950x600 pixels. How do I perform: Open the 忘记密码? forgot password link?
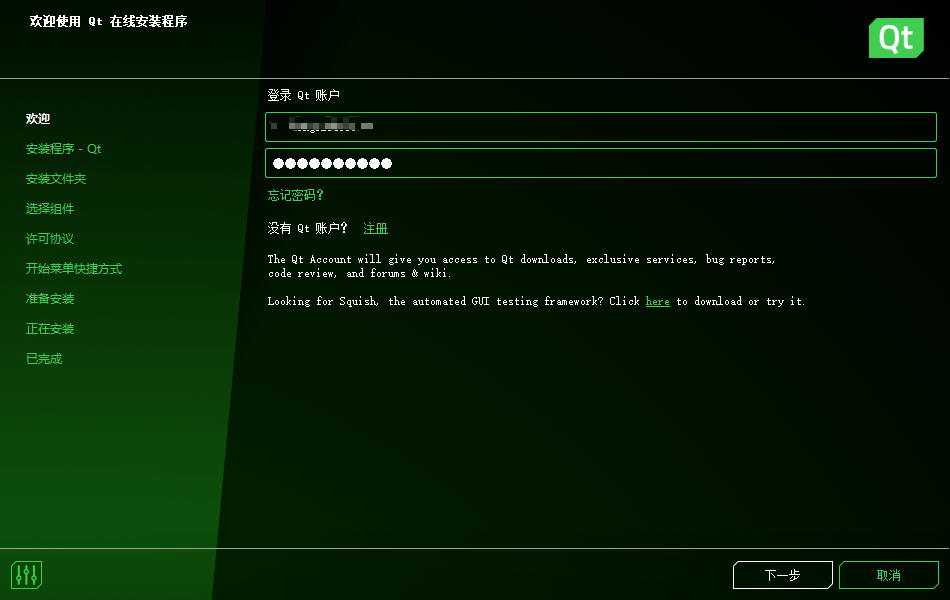click(x=296, y=195)
